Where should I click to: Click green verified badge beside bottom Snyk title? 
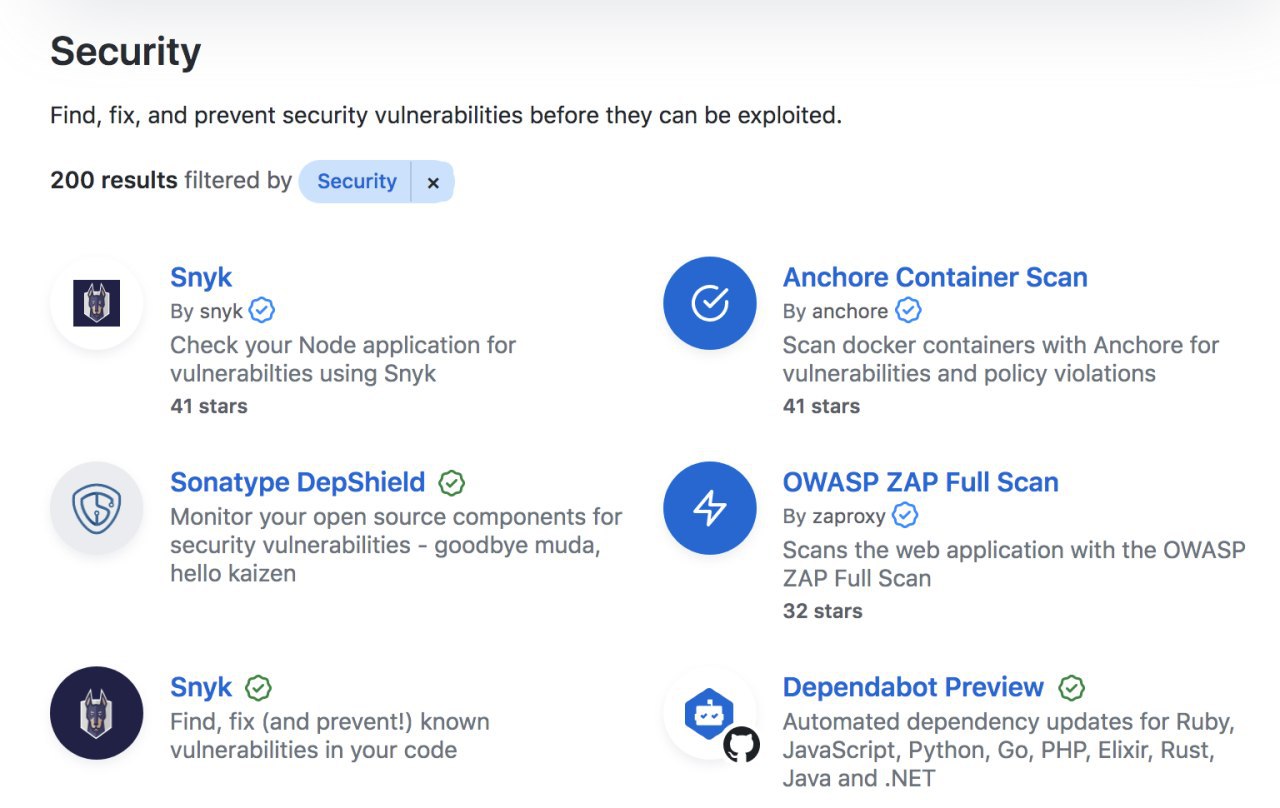259,688
